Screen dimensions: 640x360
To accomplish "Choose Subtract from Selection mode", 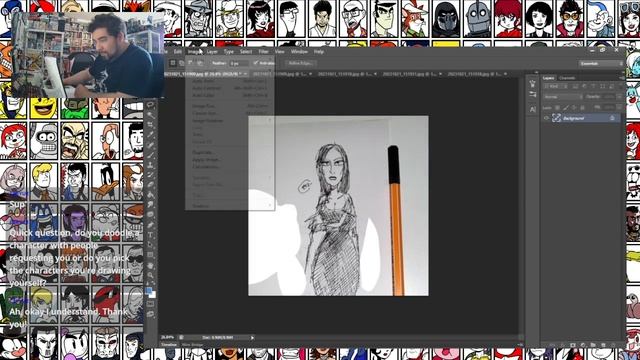I will coord(191,63).
